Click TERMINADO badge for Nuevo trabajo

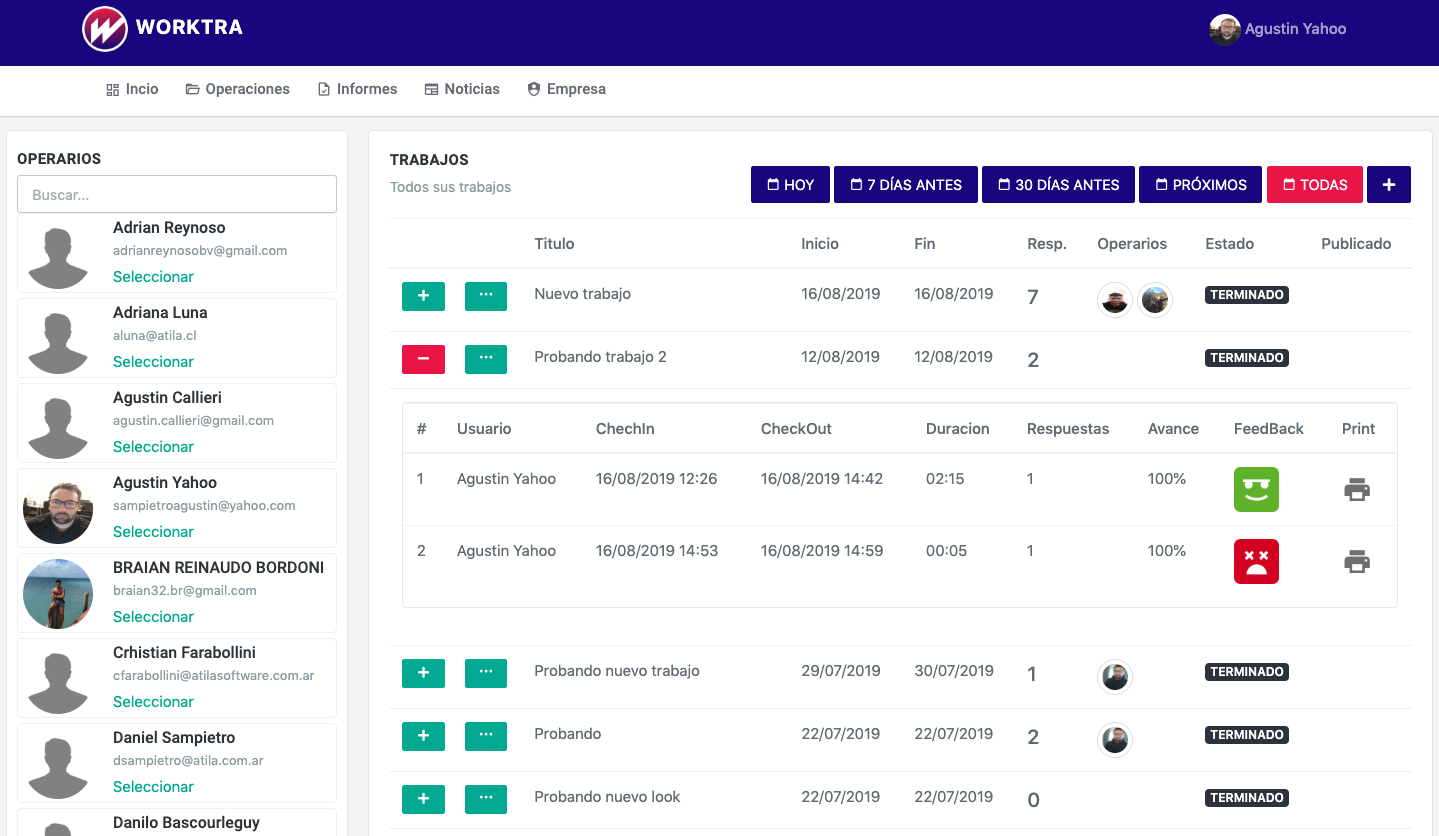(x=1247, y=295)
